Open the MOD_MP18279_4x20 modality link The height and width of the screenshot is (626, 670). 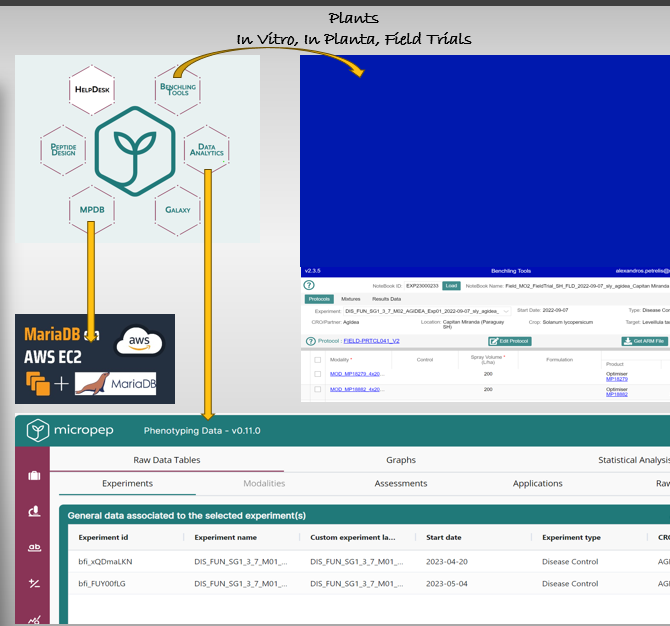(355, 374)
